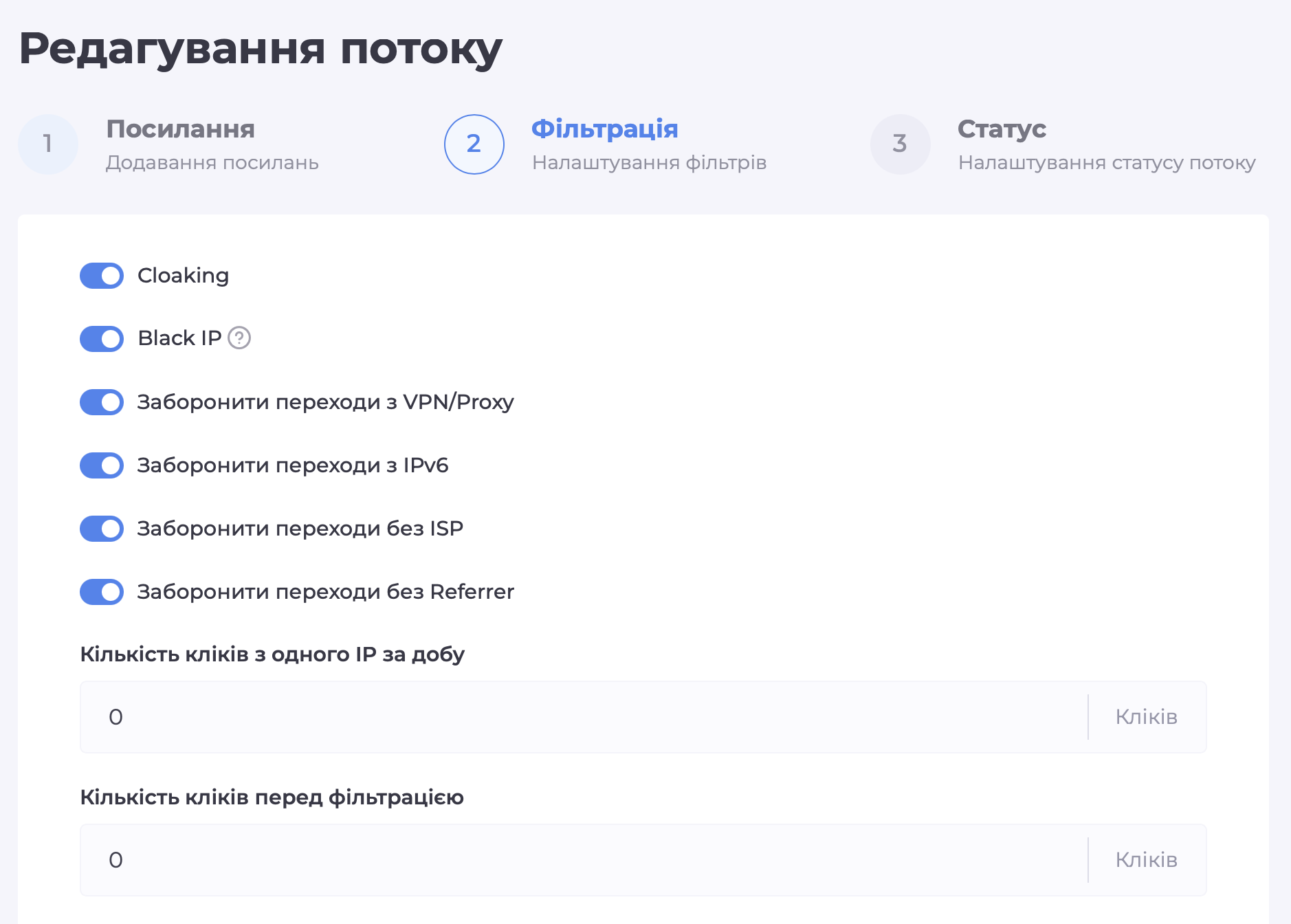Click Заборонити переходи з VPN/Proxy label

326,402
